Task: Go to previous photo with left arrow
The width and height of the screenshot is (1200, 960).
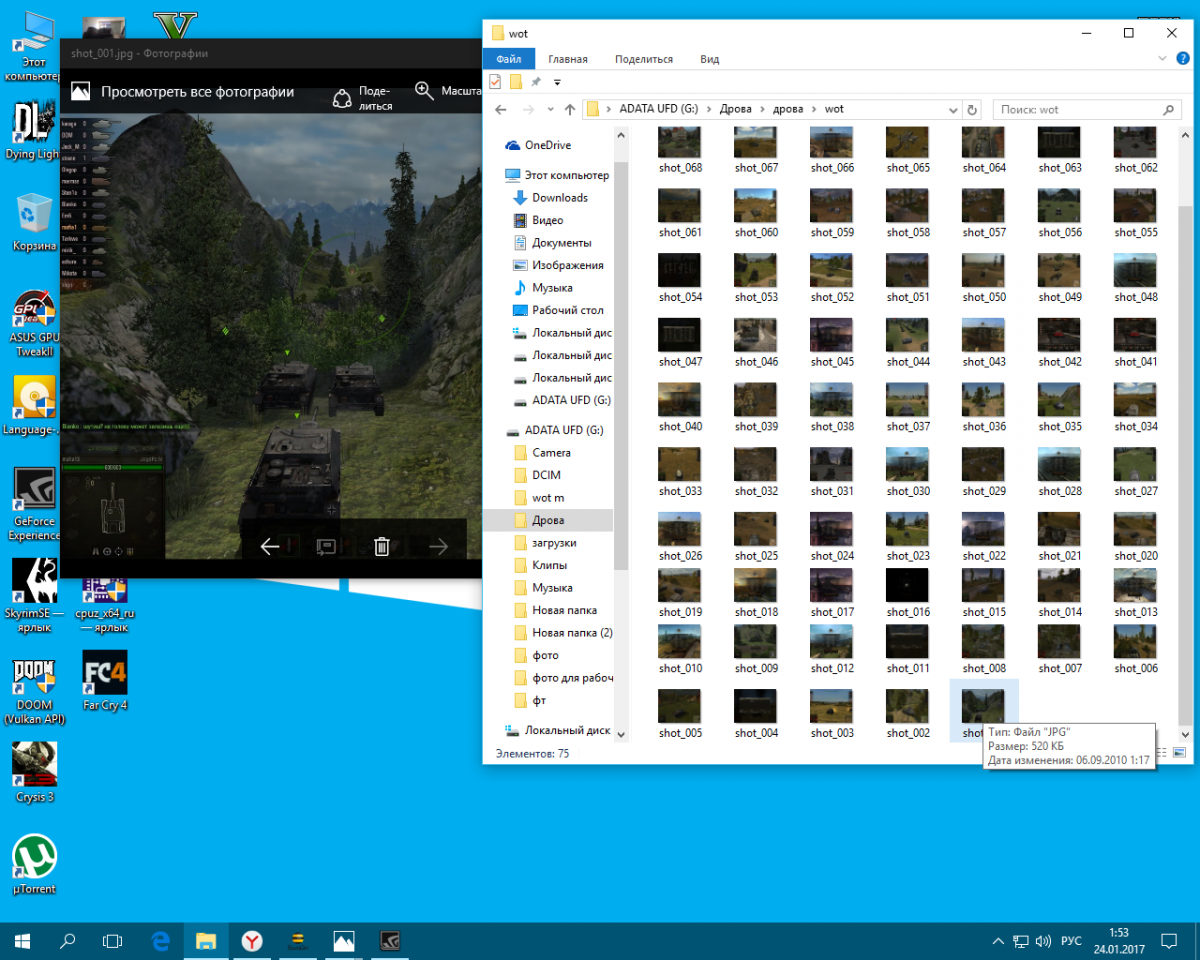Action: (x=270, y=546)
